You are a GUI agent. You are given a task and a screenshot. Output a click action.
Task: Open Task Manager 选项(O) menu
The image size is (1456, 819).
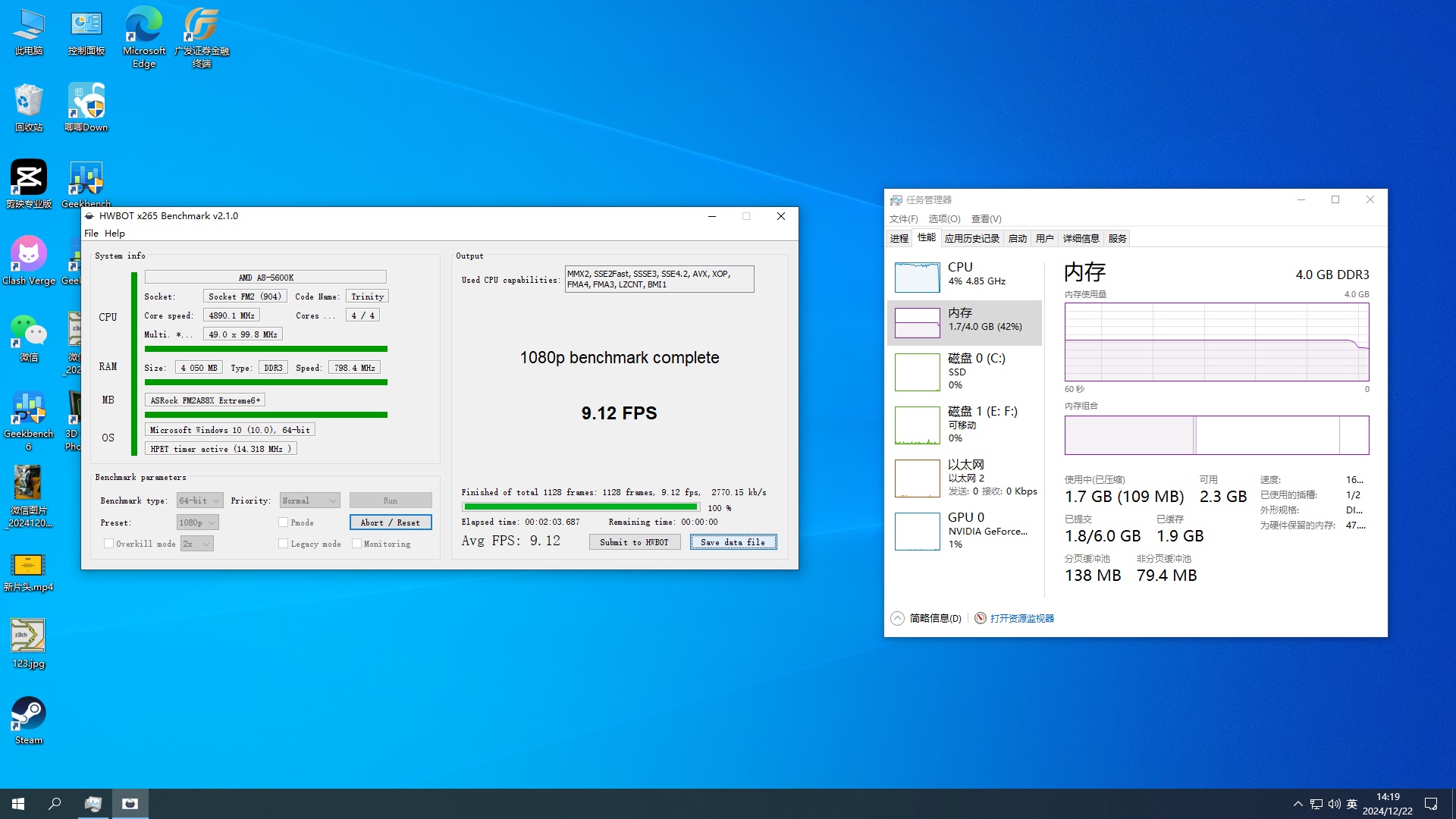click(x=944, y=219)
